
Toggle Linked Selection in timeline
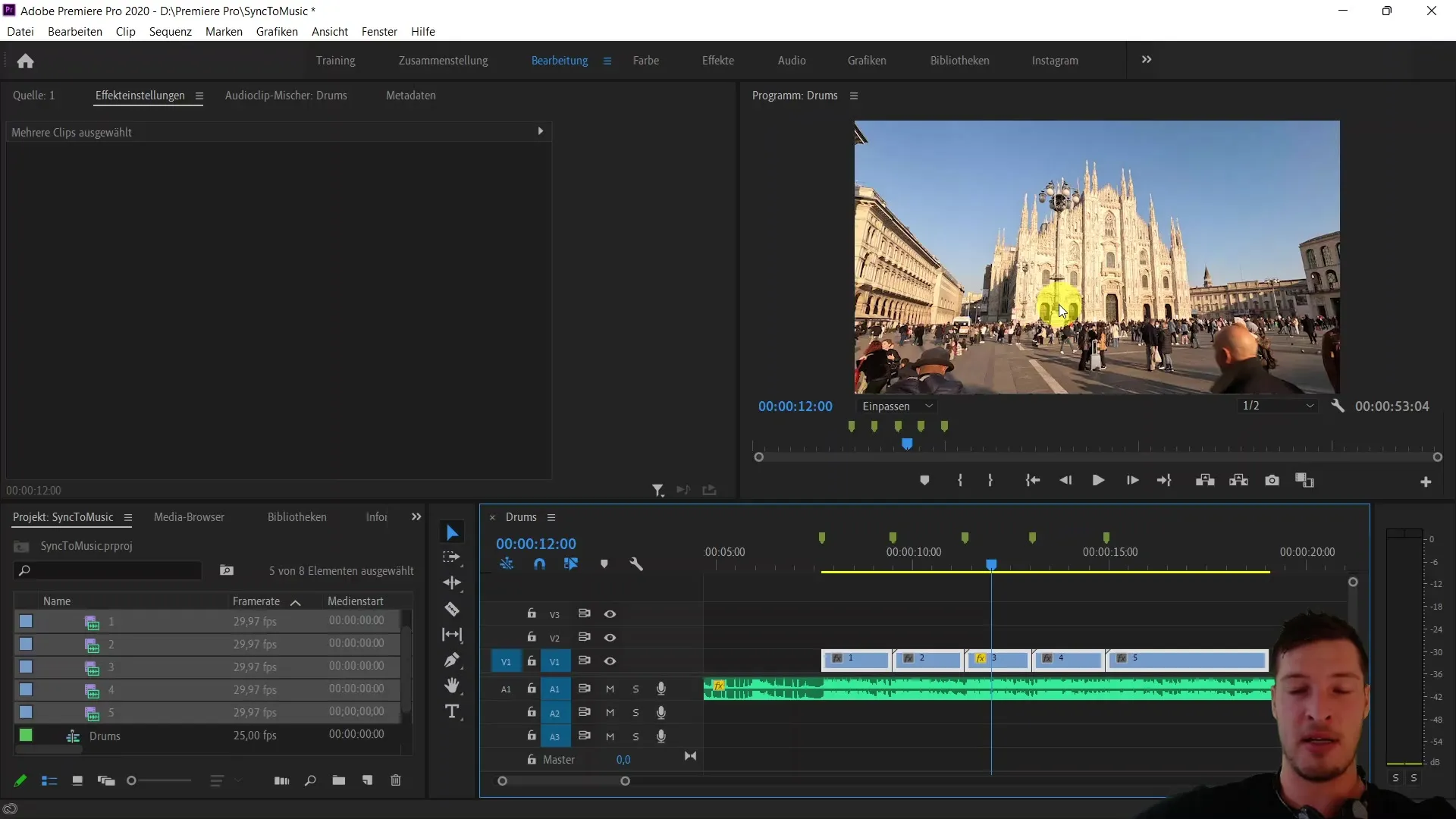[571, 564]
